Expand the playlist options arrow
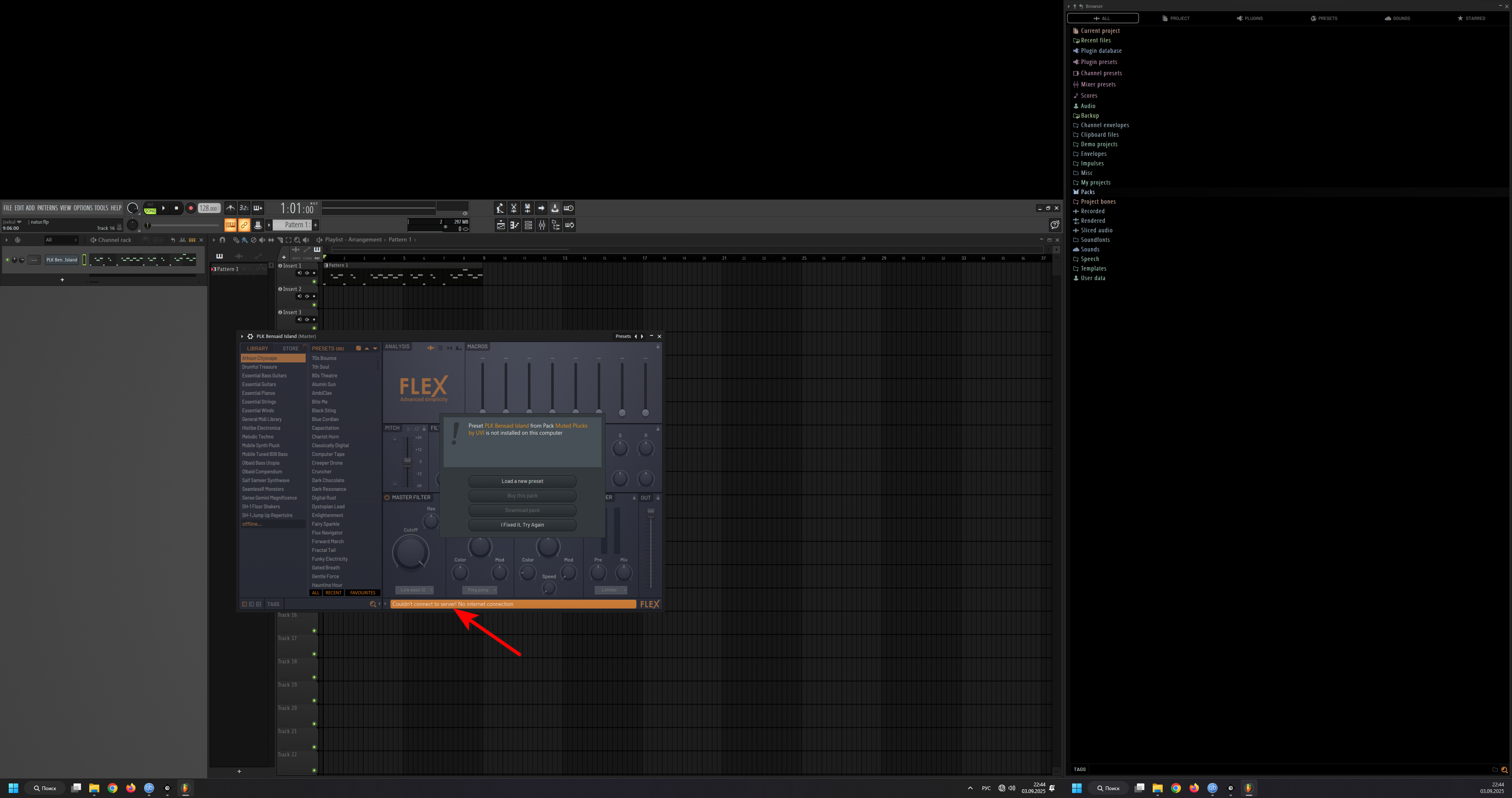This screenshot has width=1512, height=798. [x=214, y=239]
